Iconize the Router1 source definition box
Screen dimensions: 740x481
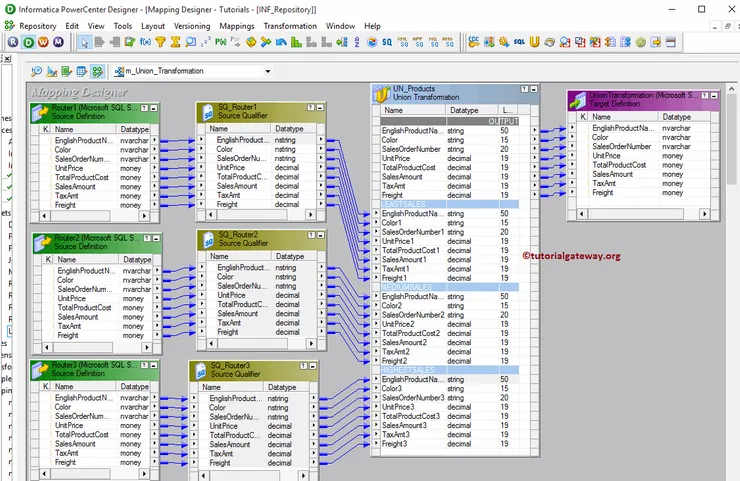coord(154,108)
